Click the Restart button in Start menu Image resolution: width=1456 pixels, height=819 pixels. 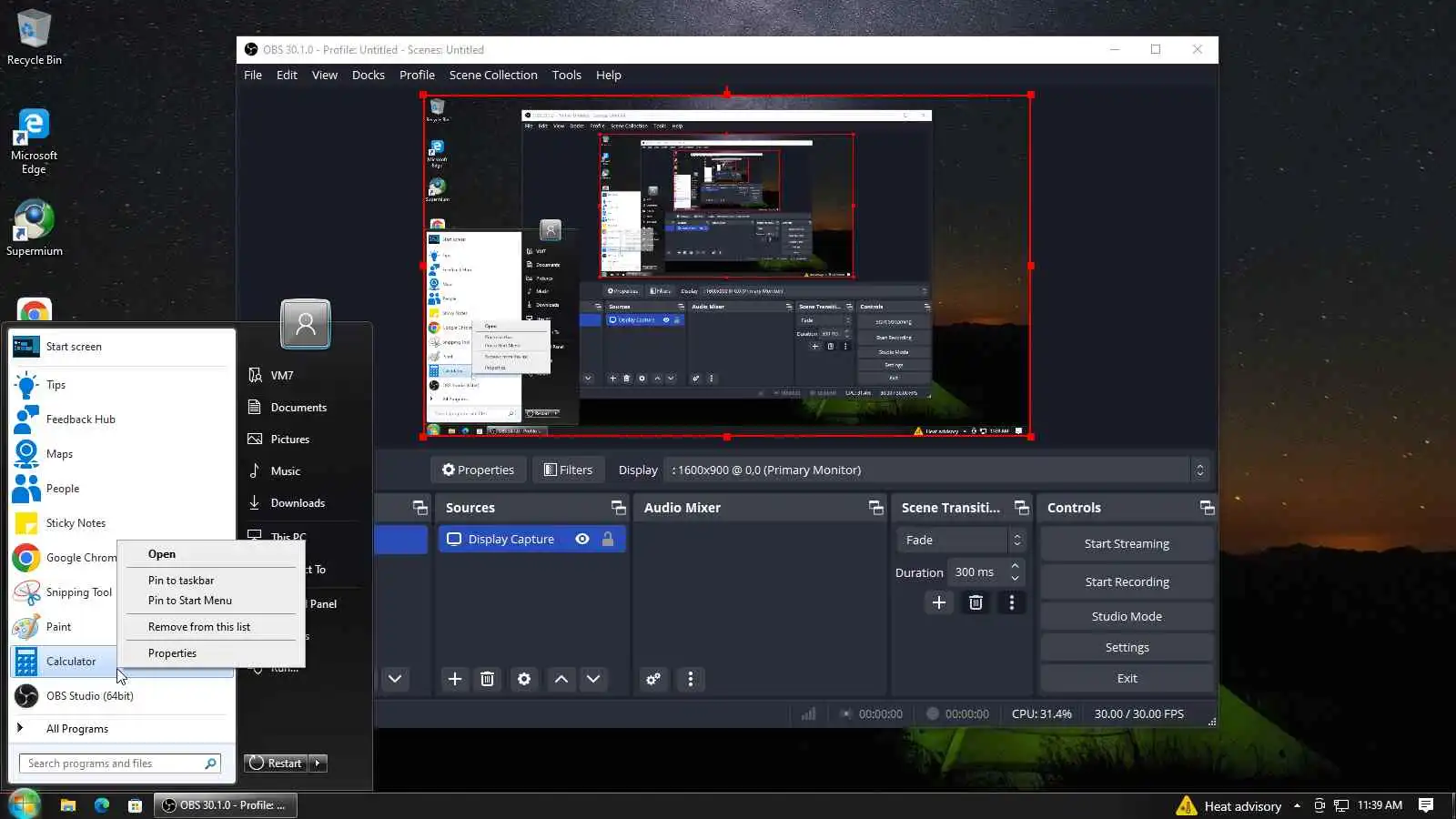(x=277, y=763)
